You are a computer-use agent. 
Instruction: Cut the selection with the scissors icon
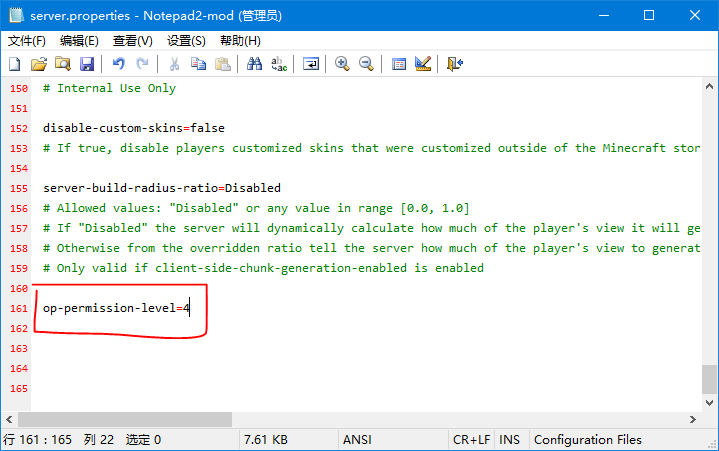click(174, 64)
